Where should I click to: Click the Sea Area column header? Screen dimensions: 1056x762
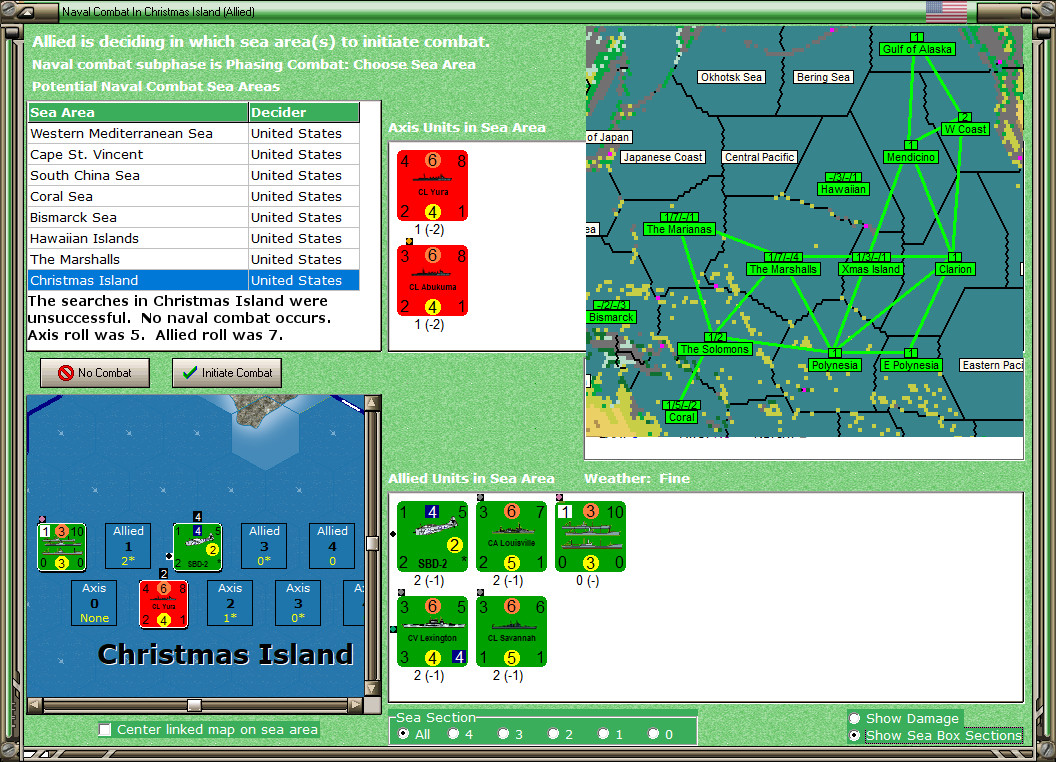tap(138, 113)
